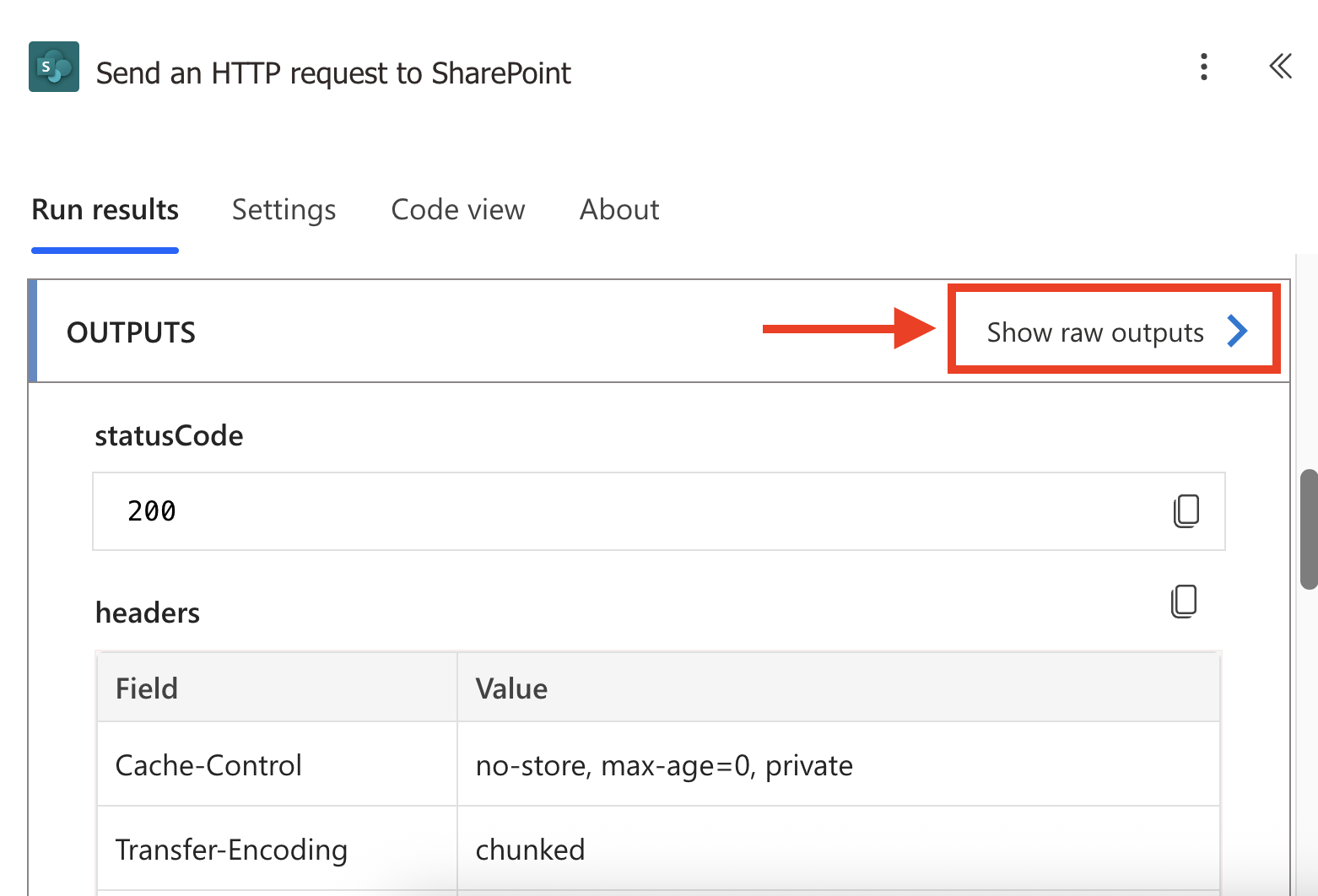Copy the statusCode value 200

[1186, 511]
